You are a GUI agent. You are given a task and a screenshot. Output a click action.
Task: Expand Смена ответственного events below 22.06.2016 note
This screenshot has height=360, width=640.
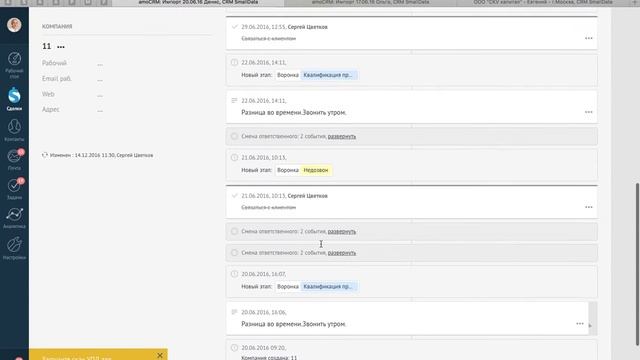pyautogui.click(x=342, y=136)
